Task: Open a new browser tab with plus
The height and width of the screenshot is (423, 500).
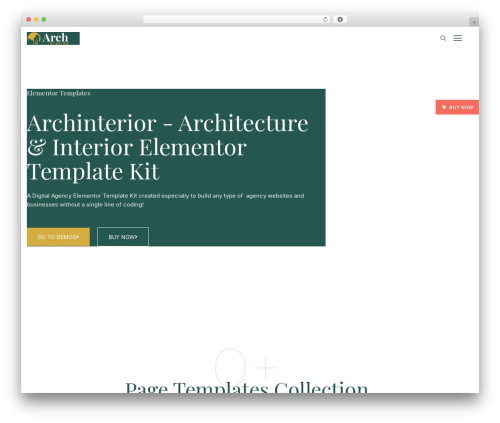Action: click(474, 22)
